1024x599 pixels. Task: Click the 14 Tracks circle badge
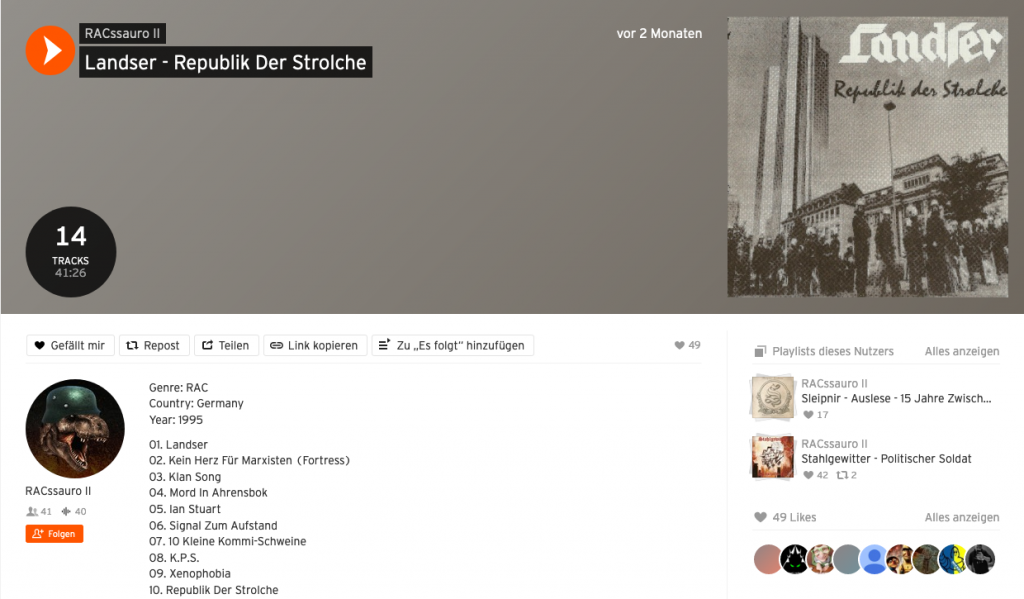pyautogui.click(x=71, y=252)
